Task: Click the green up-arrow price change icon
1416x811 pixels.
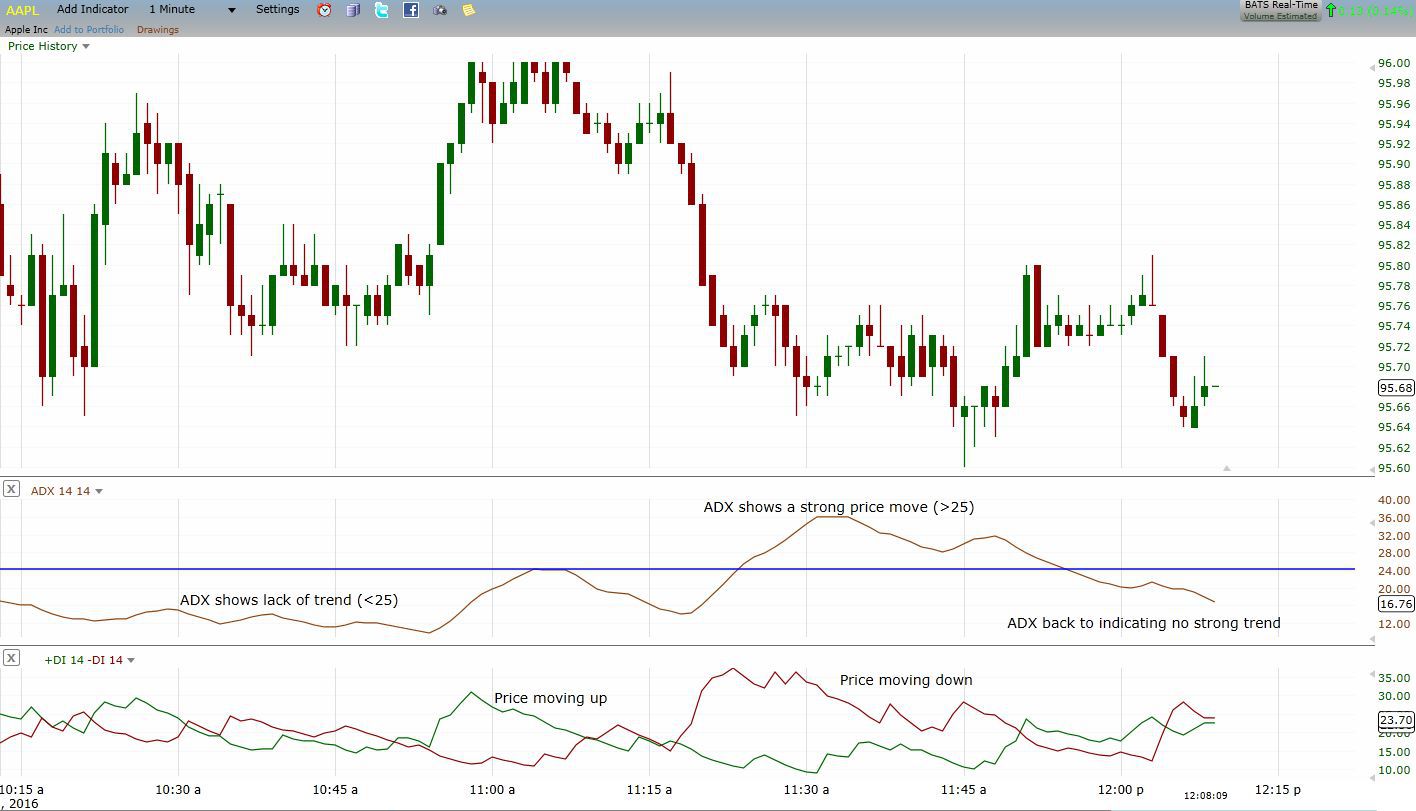Action: 1330,10
